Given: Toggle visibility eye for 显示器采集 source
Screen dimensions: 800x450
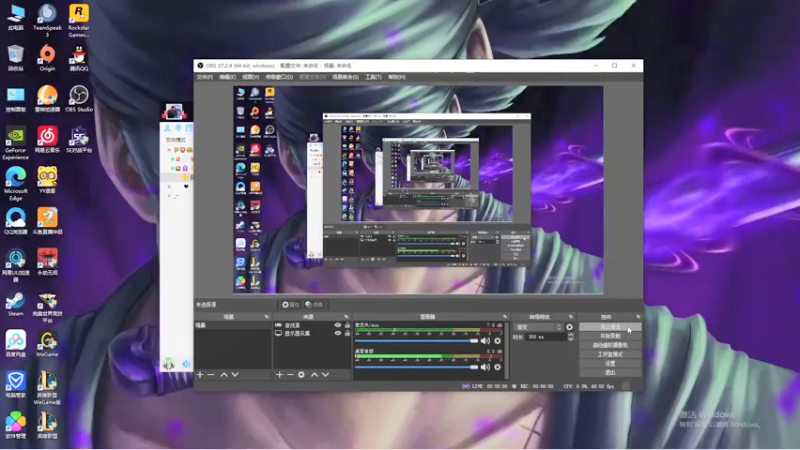Looking at the screenshot, I should tap(337, 333).
